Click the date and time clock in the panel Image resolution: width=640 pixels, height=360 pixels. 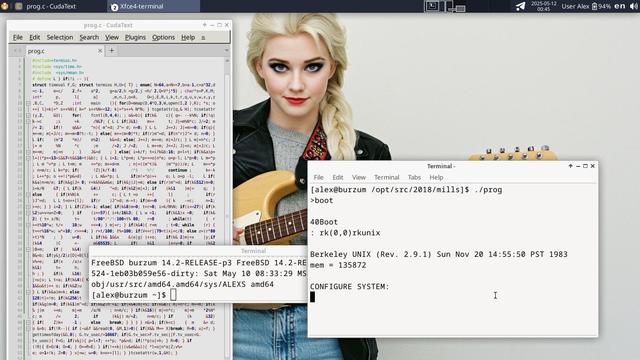[x=543, y=6]
